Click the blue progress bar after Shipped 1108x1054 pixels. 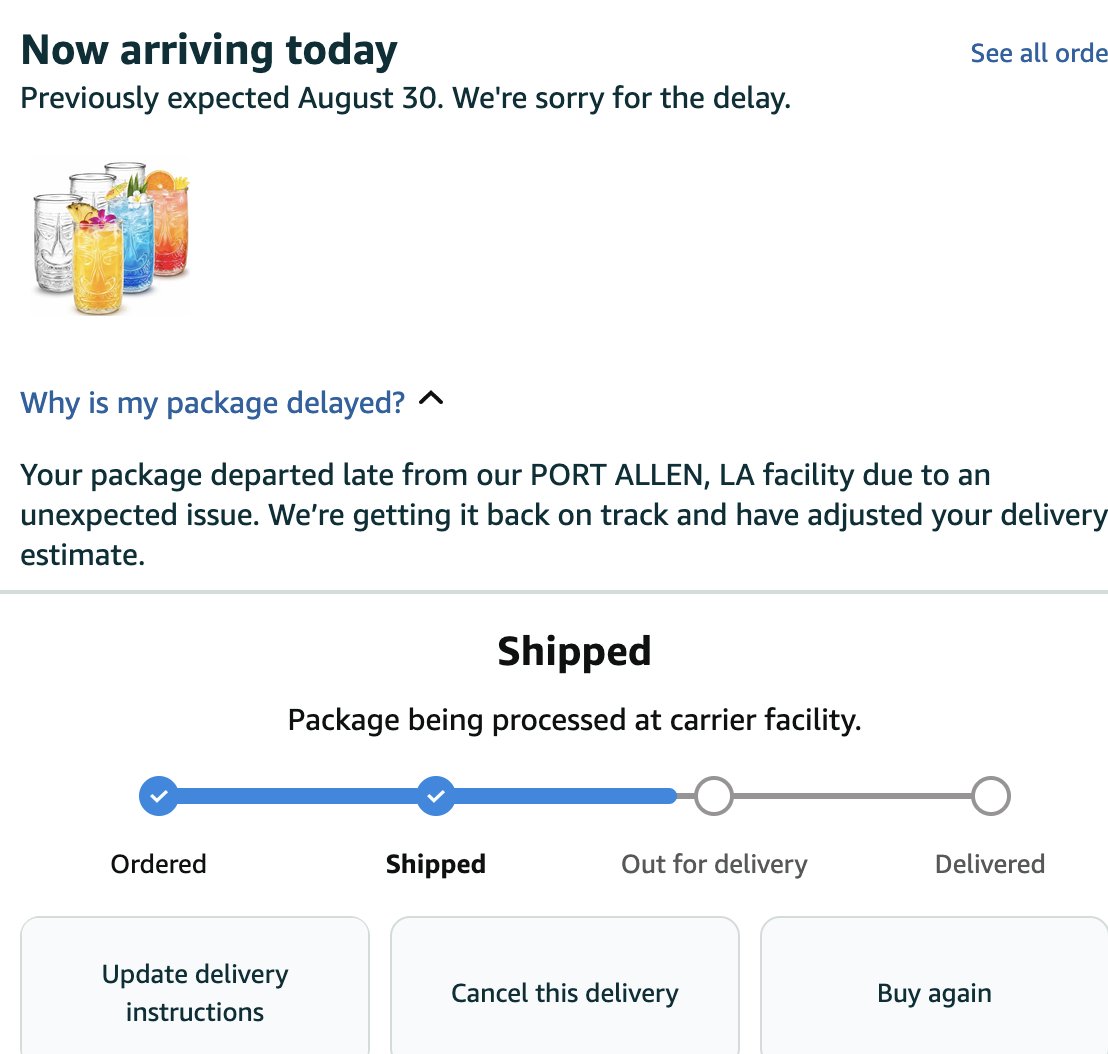pos(565,796)
